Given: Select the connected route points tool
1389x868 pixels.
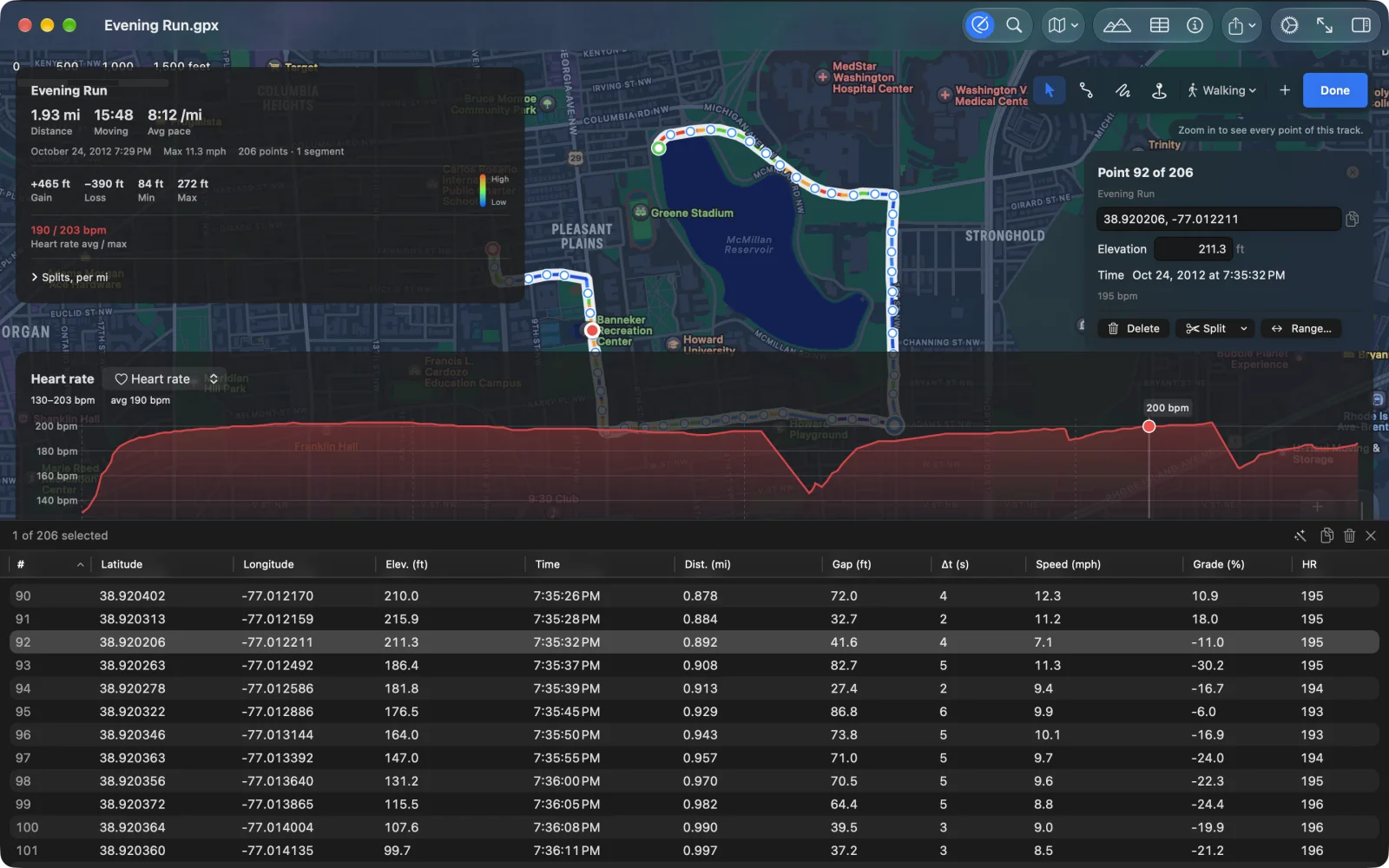Looking at the screenshot, I should [1086, 90].
